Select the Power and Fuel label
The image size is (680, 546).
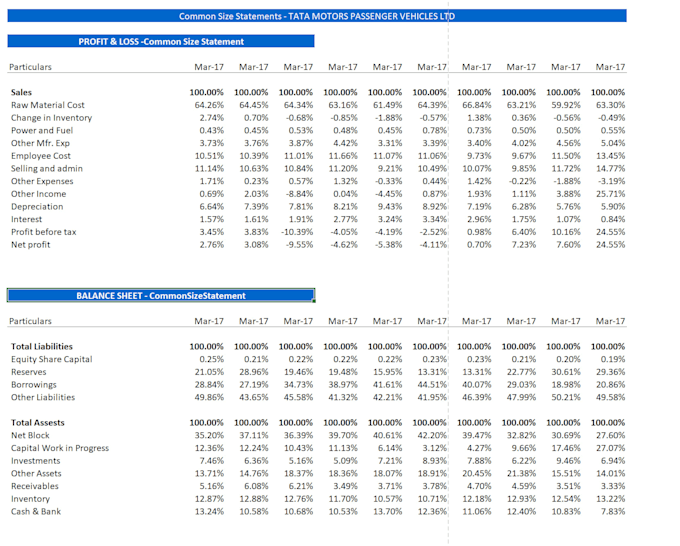click(42, 131)
